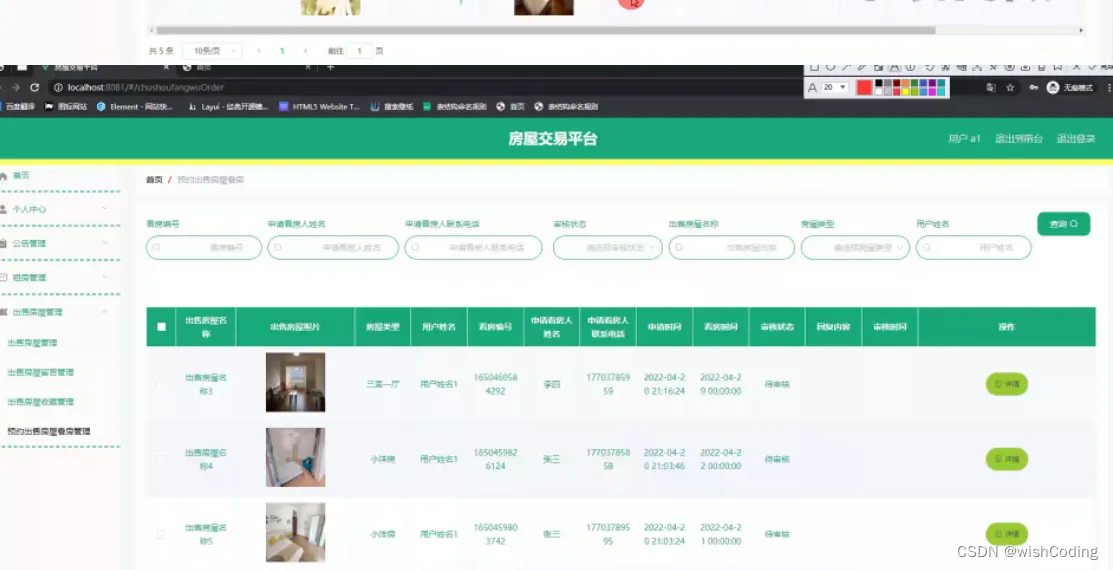Reload the page with the browser refresh icon
Screen dimensions: 1113x570
coord(34,87)
